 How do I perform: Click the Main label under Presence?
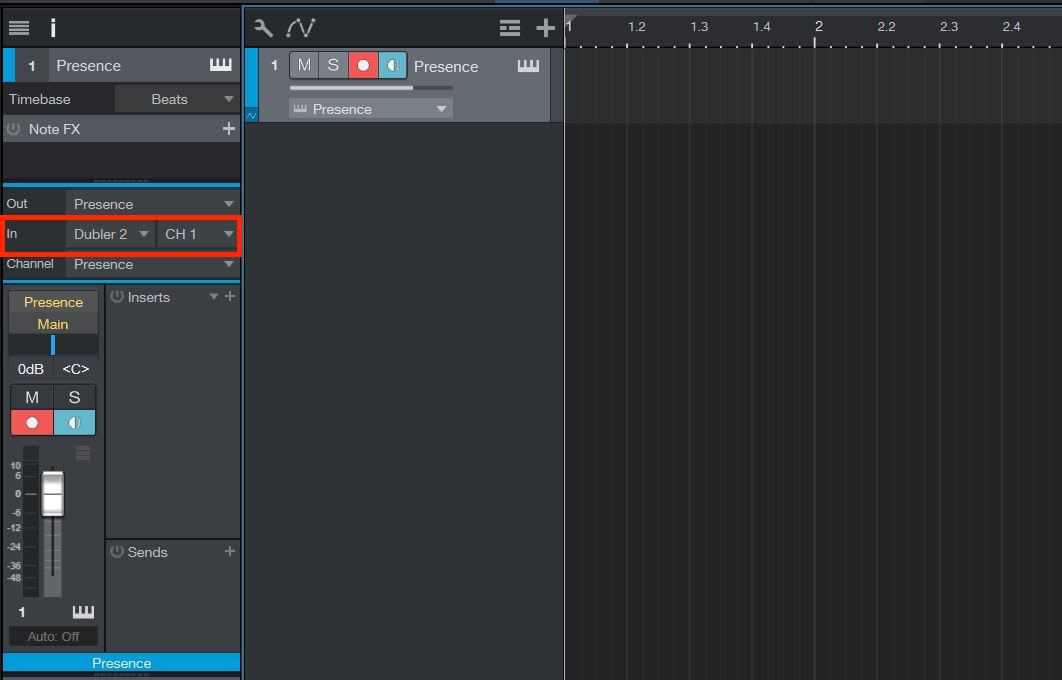point(53,323)
